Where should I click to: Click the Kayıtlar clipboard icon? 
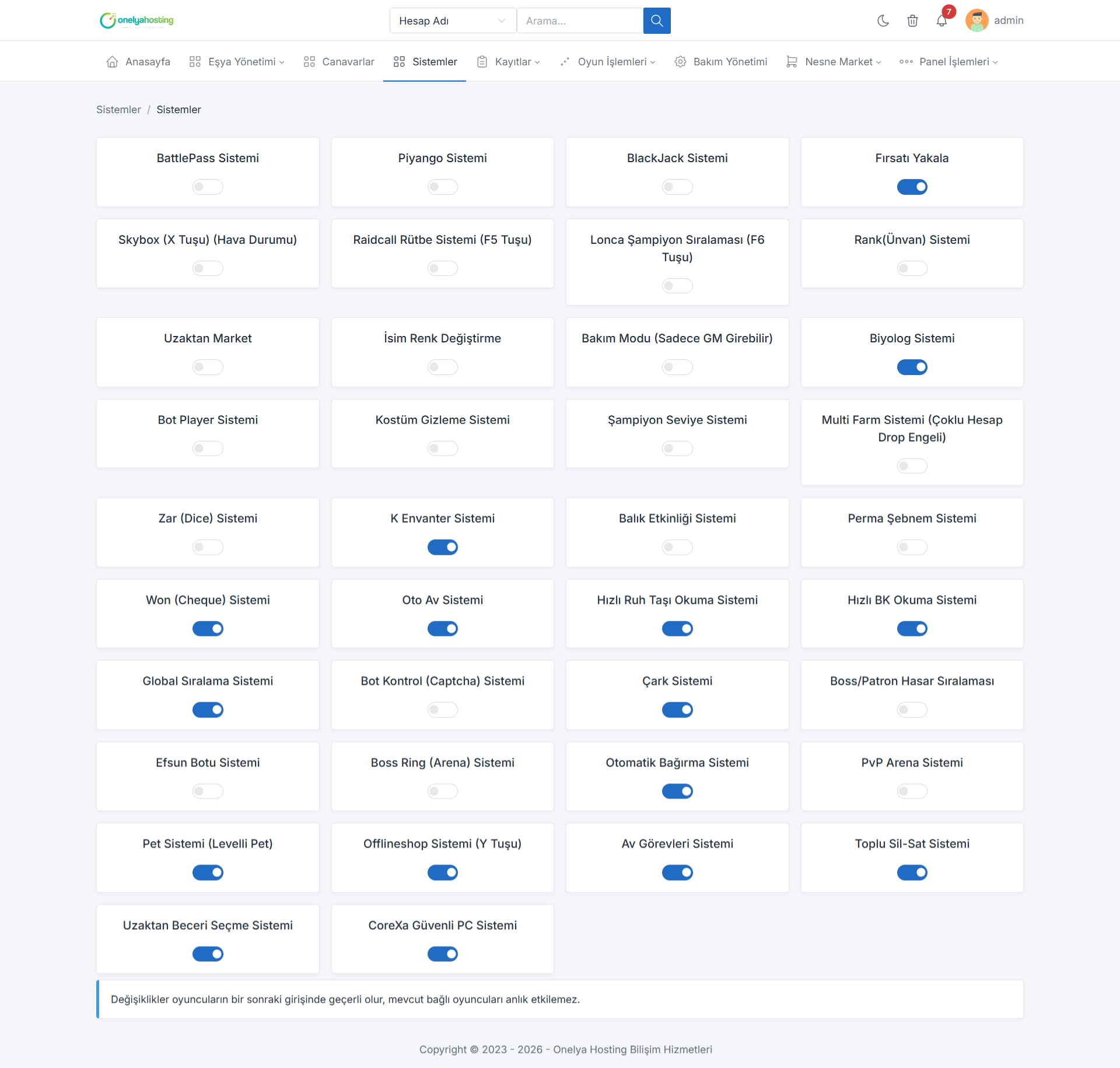point(482,62)
